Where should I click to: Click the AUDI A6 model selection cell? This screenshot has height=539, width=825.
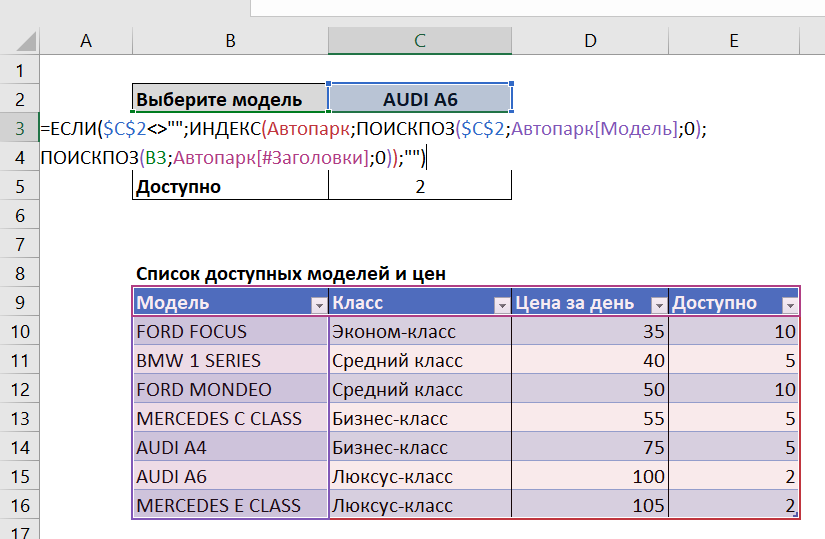[420, 100]
